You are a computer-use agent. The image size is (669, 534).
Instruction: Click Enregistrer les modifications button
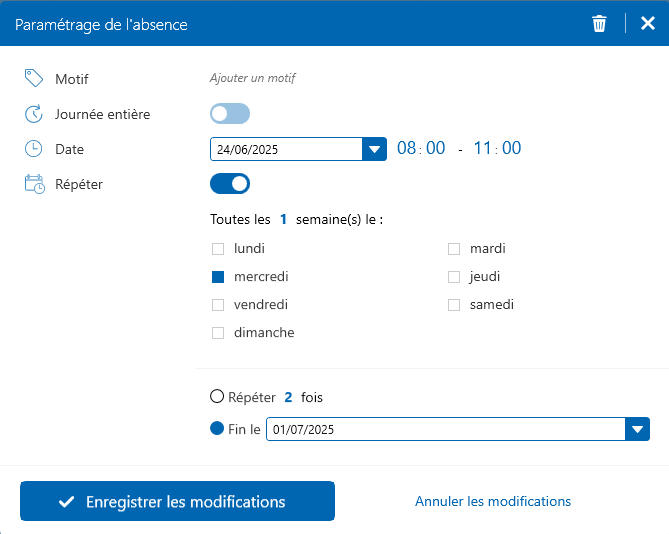coord(177,502)
